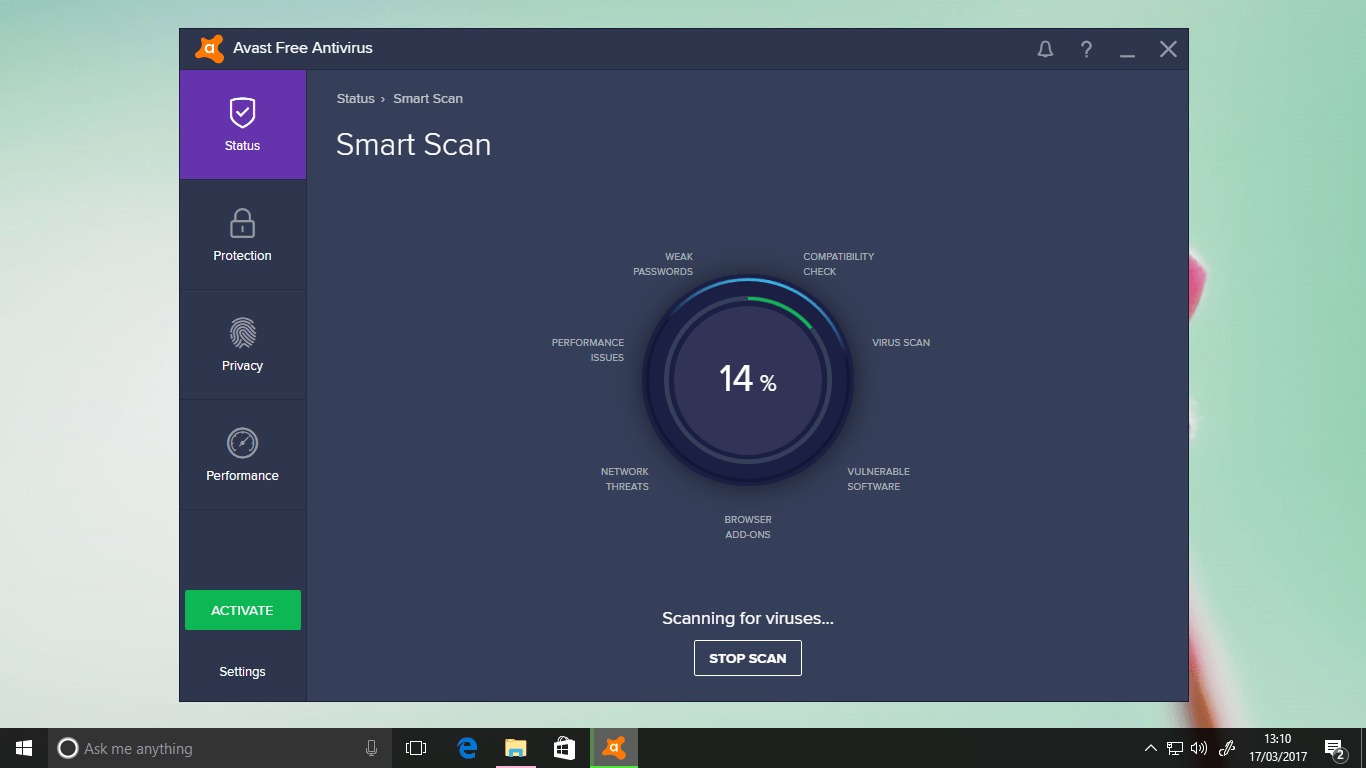Select the Avast icon on the taskbar

[613, 747]
